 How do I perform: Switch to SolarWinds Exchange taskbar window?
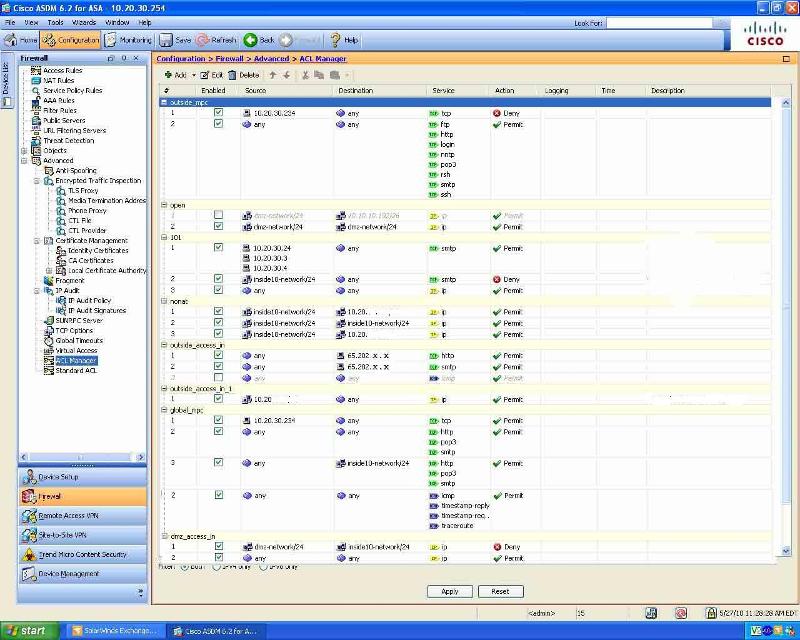pyautogui.click(x=116, y=631)
